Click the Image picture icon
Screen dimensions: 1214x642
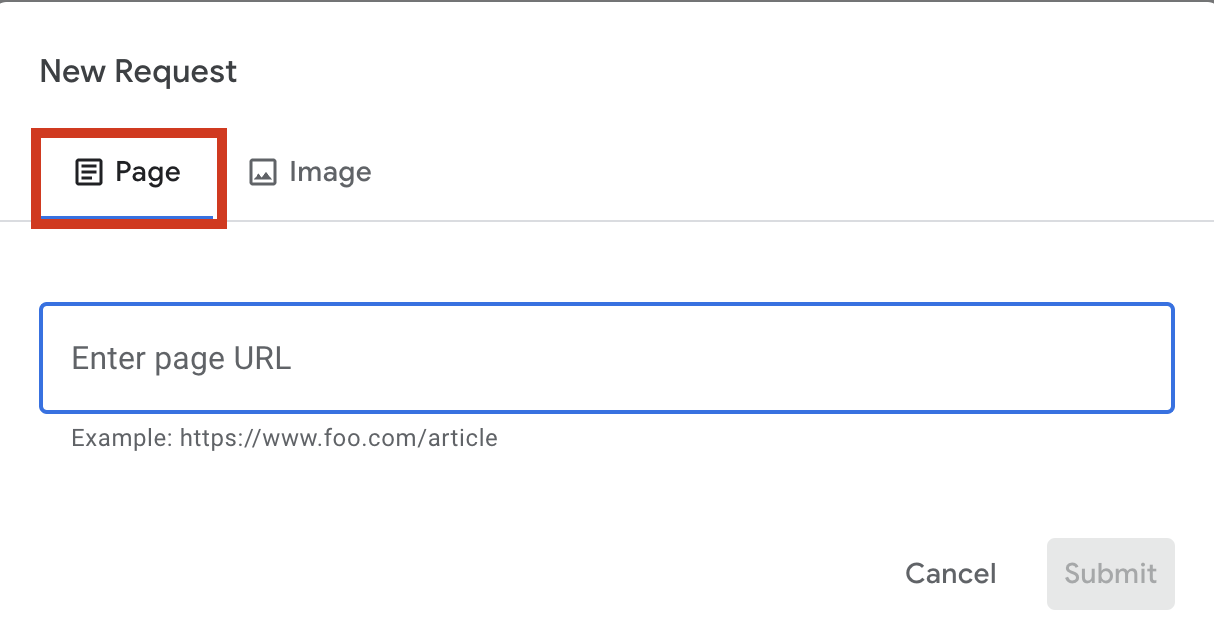262,172
